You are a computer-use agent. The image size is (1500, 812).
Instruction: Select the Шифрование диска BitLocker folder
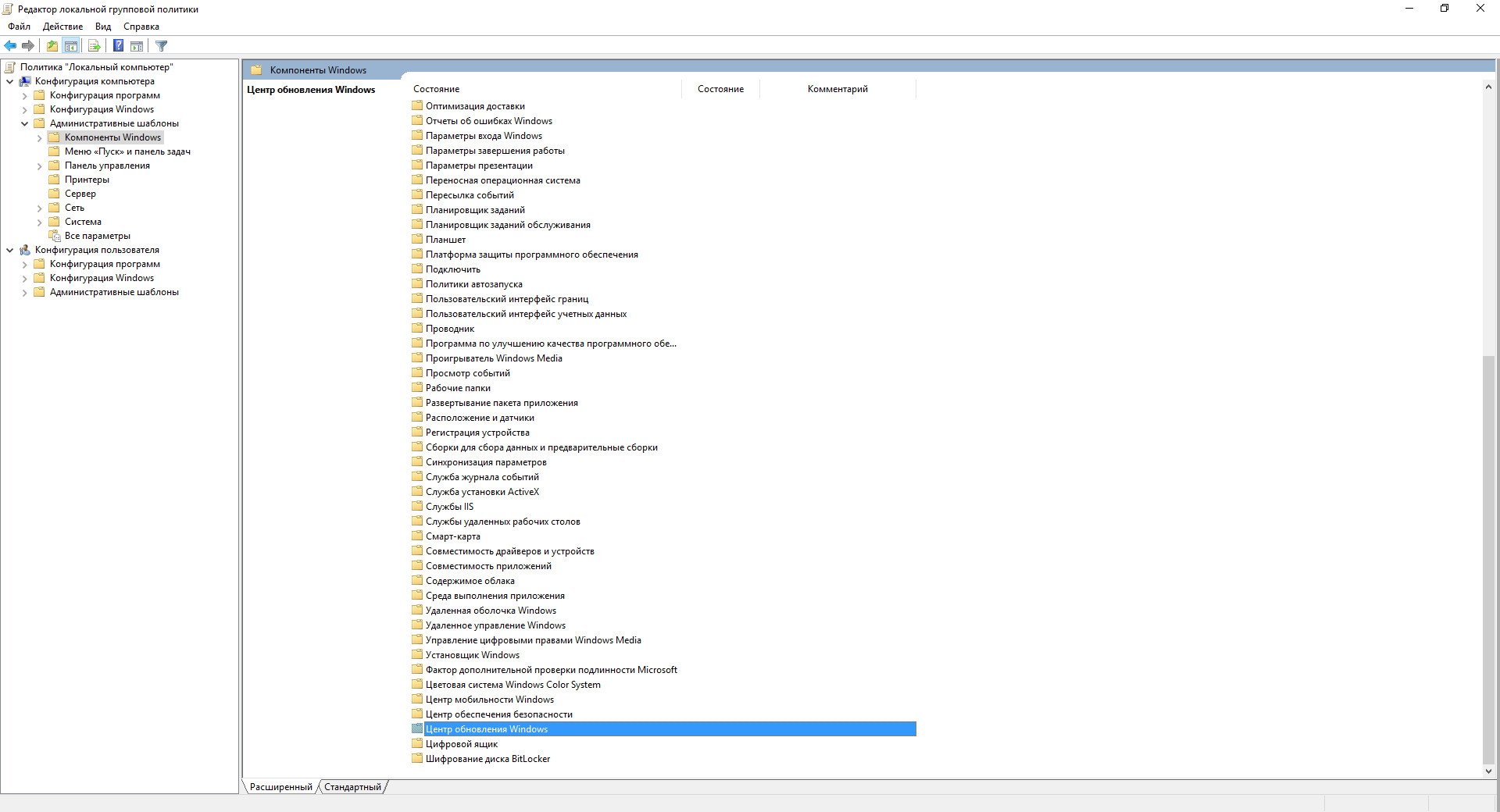(487, 759)
